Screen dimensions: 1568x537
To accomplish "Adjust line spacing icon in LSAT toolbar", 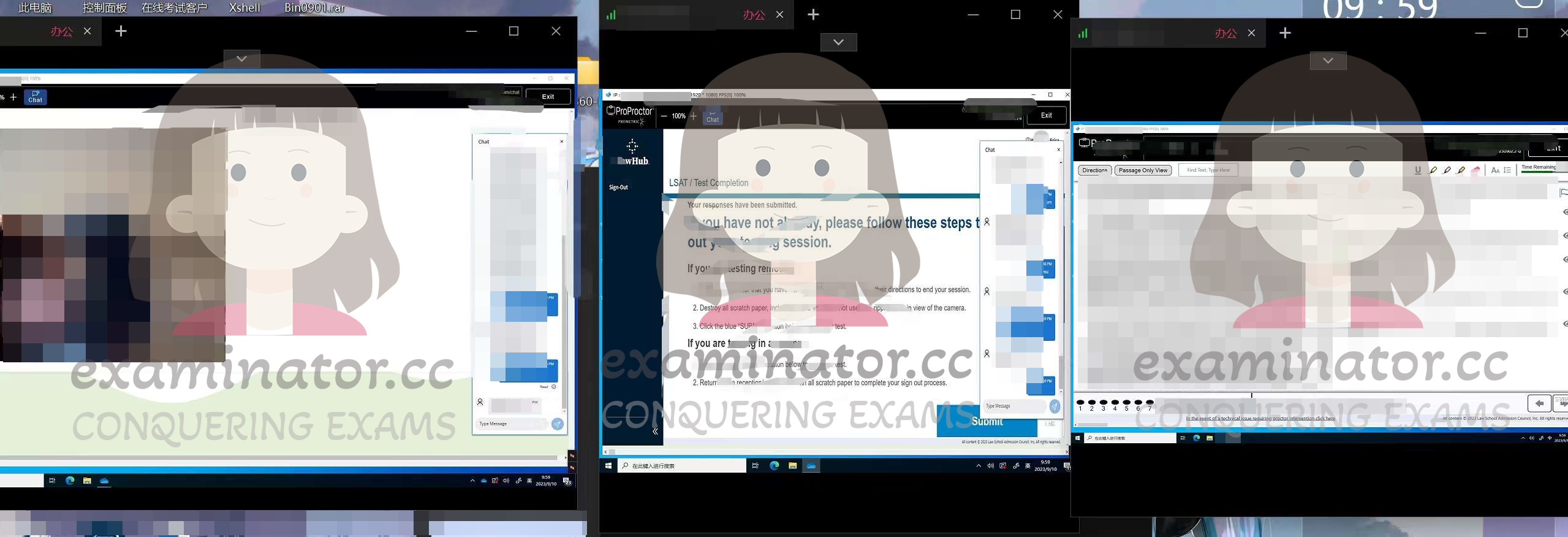I will [1507, 170].
